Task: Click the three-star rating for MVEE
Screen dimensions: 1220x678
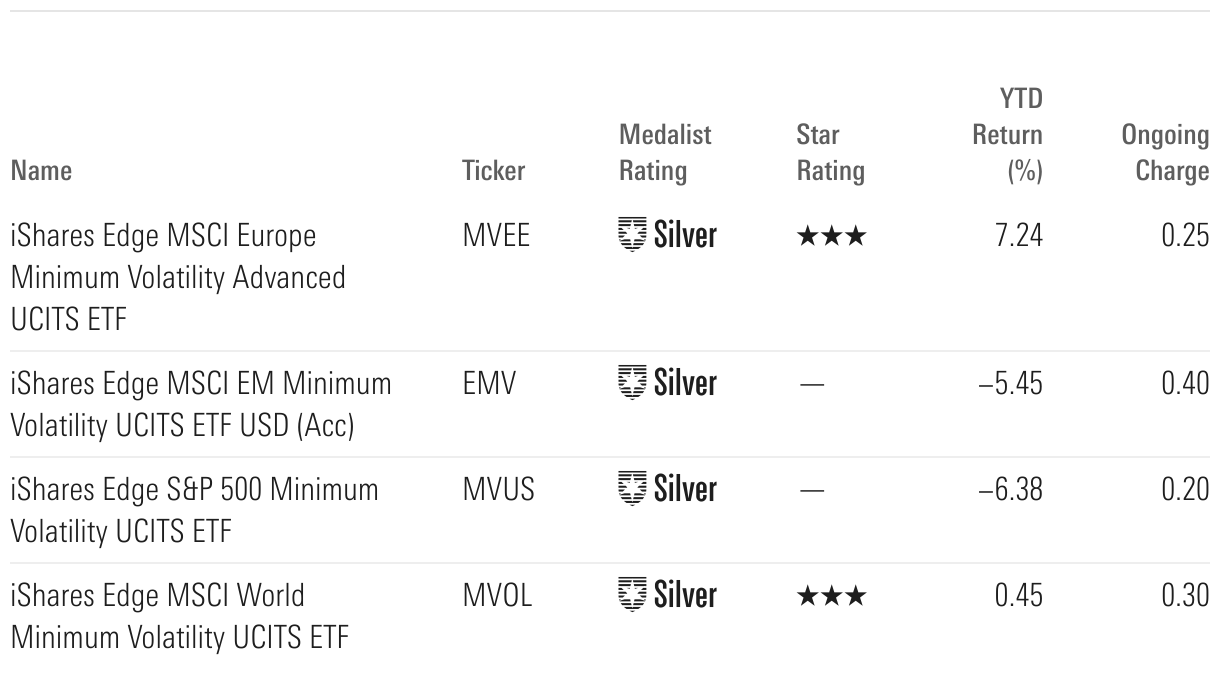Action: tap(830, 236)
